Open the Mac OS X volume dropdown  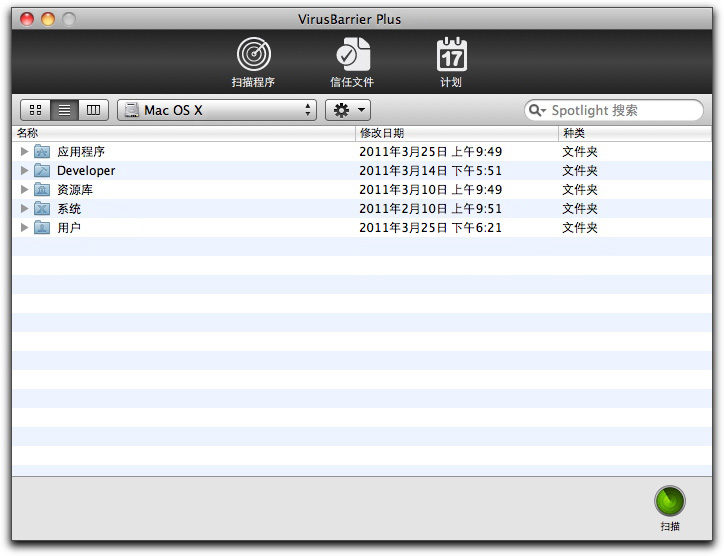coord(217,110)
